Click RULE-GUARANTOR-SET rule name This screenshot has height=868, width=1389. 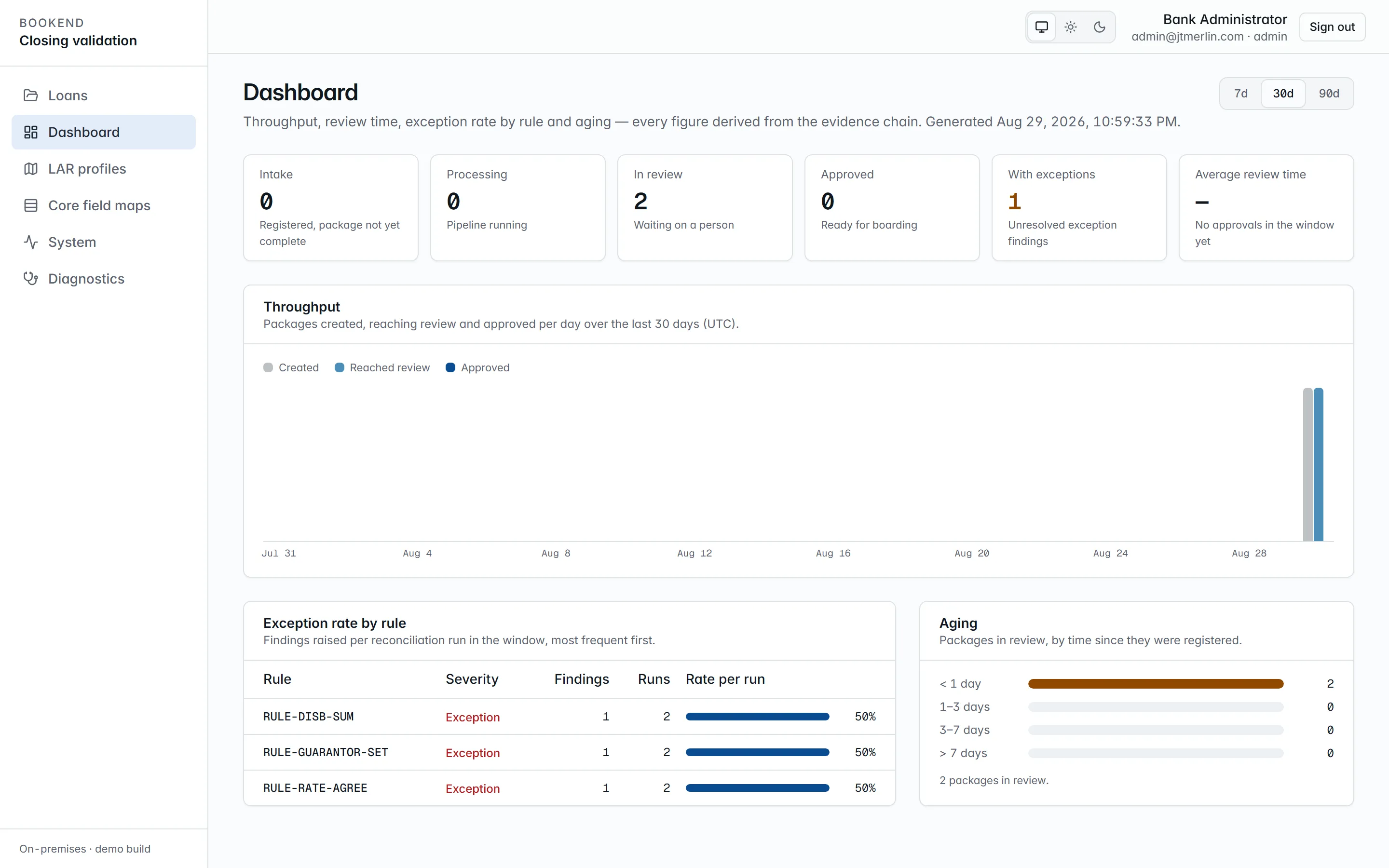coord(326,752)
